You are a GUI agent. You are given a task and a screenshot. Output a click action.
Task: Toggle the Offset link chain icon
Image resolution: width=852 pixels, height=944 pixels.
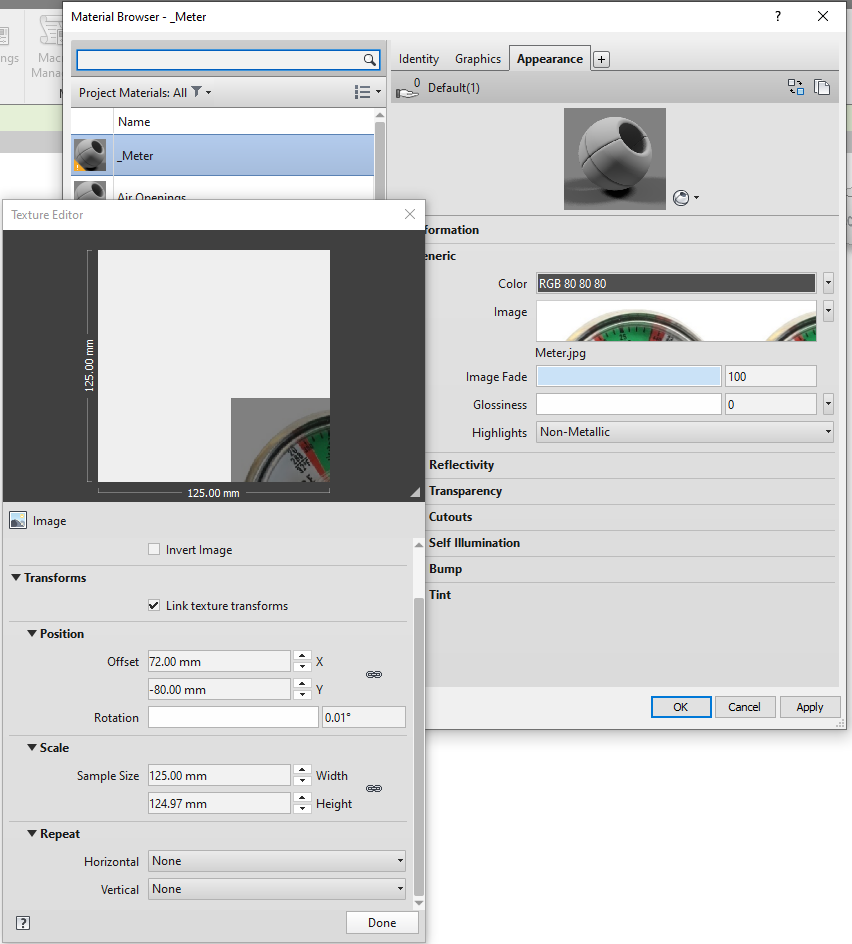pos(374,675)
